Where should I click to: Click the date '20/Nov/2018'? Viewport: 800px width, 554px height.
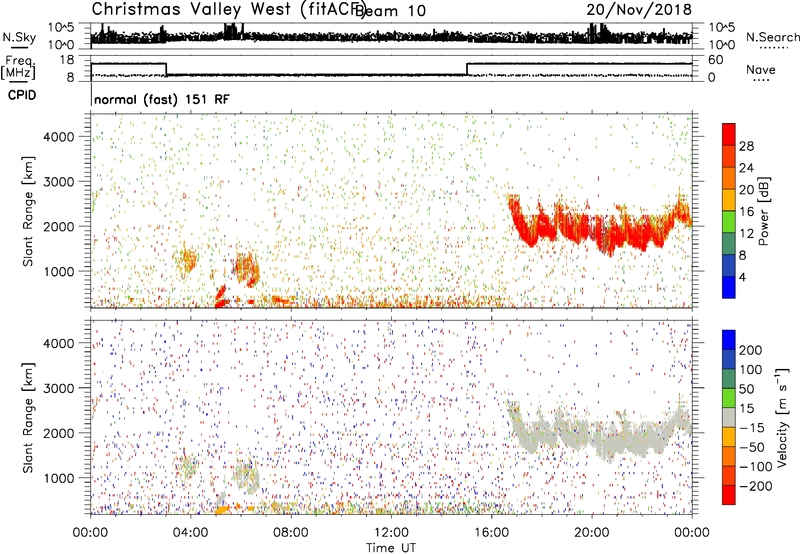[x=639, y=10]
